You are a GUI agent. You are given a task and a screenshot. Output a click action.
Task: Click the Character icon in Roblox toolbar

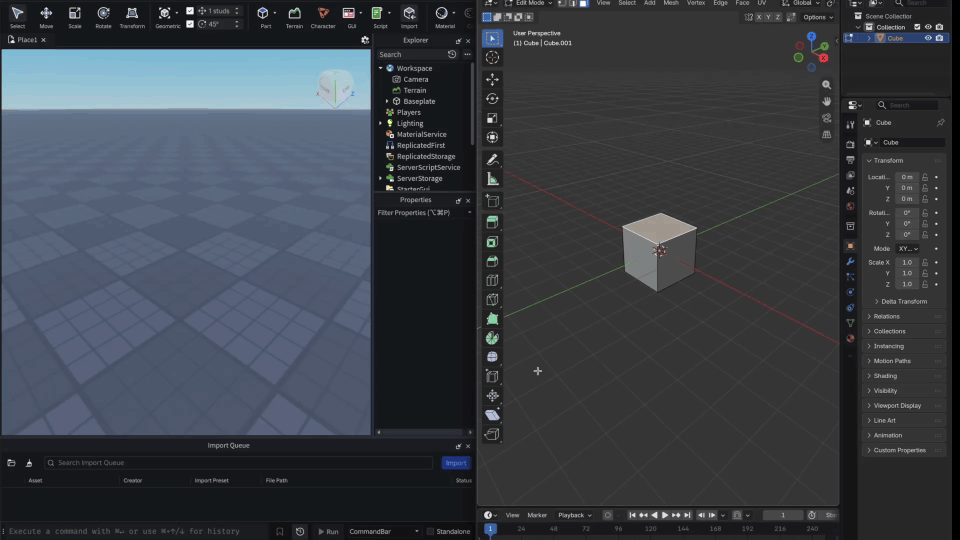coord(323,17)
